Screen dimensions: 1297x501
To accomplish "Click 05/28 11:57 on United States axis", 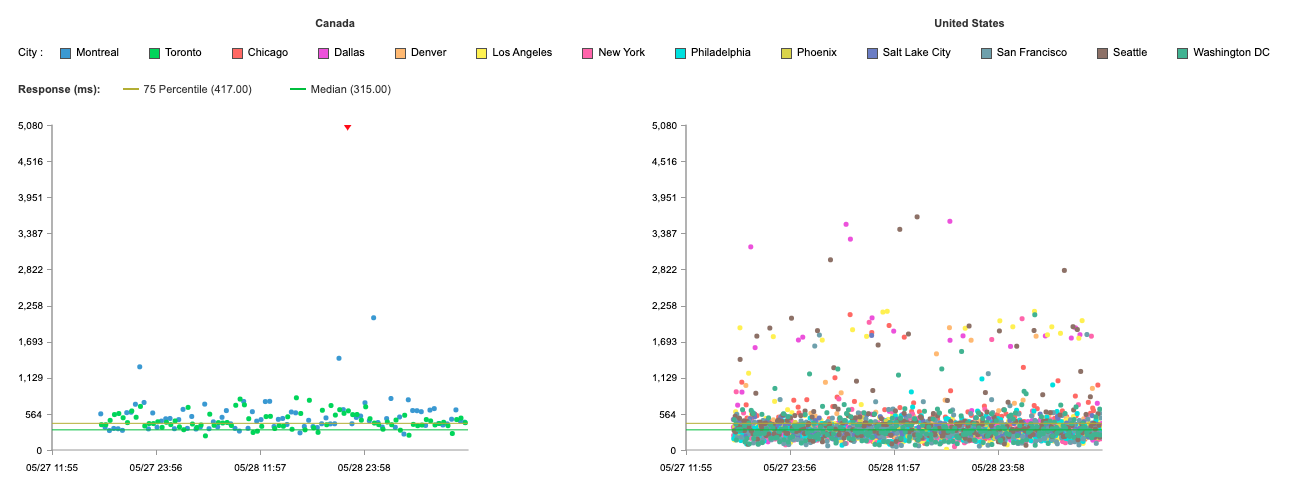I will pyautogui.click(x=894, y=467).
